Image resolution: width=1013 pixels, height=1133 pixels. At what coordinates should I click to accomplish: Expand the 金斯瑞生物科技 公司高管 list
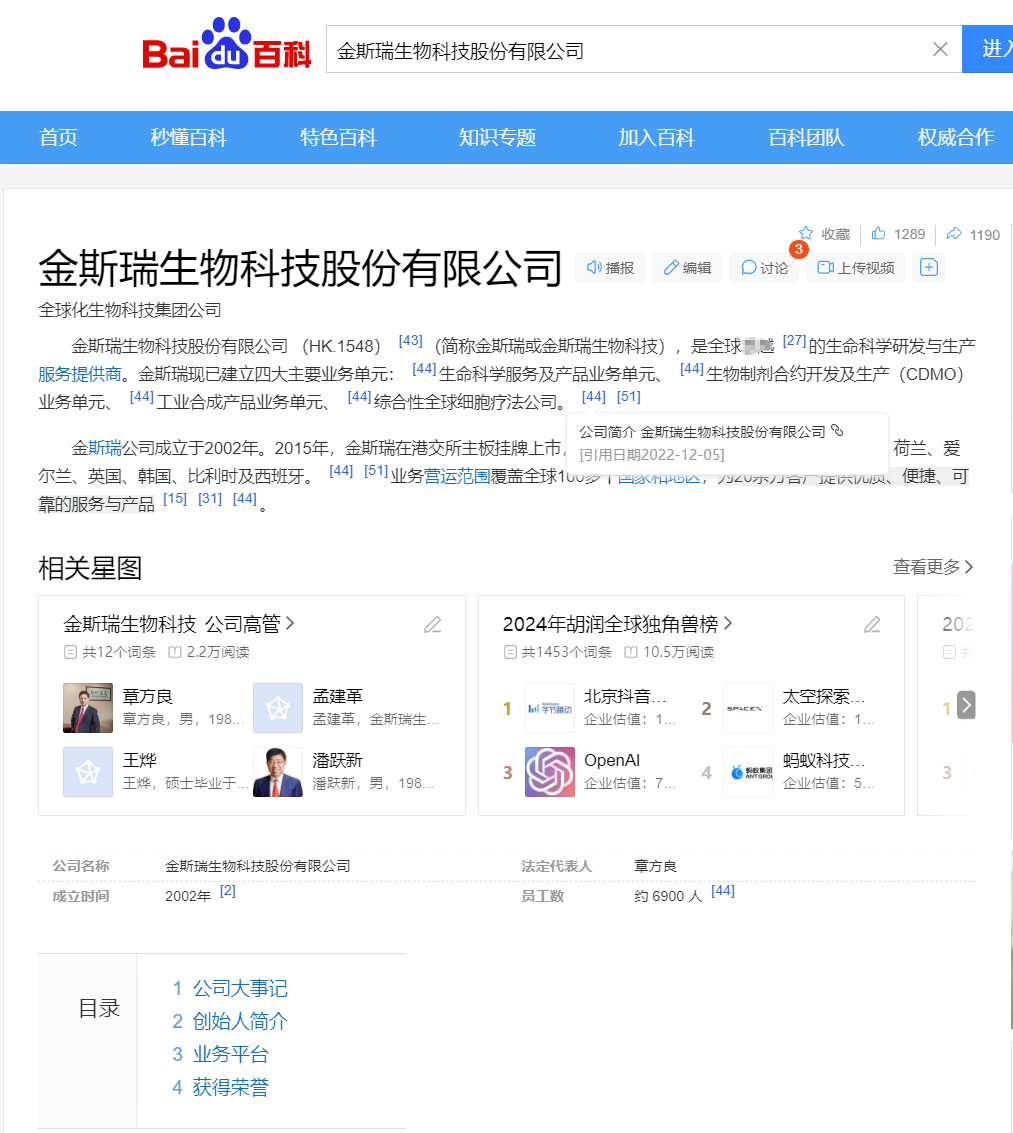click(x=179, y=624)
